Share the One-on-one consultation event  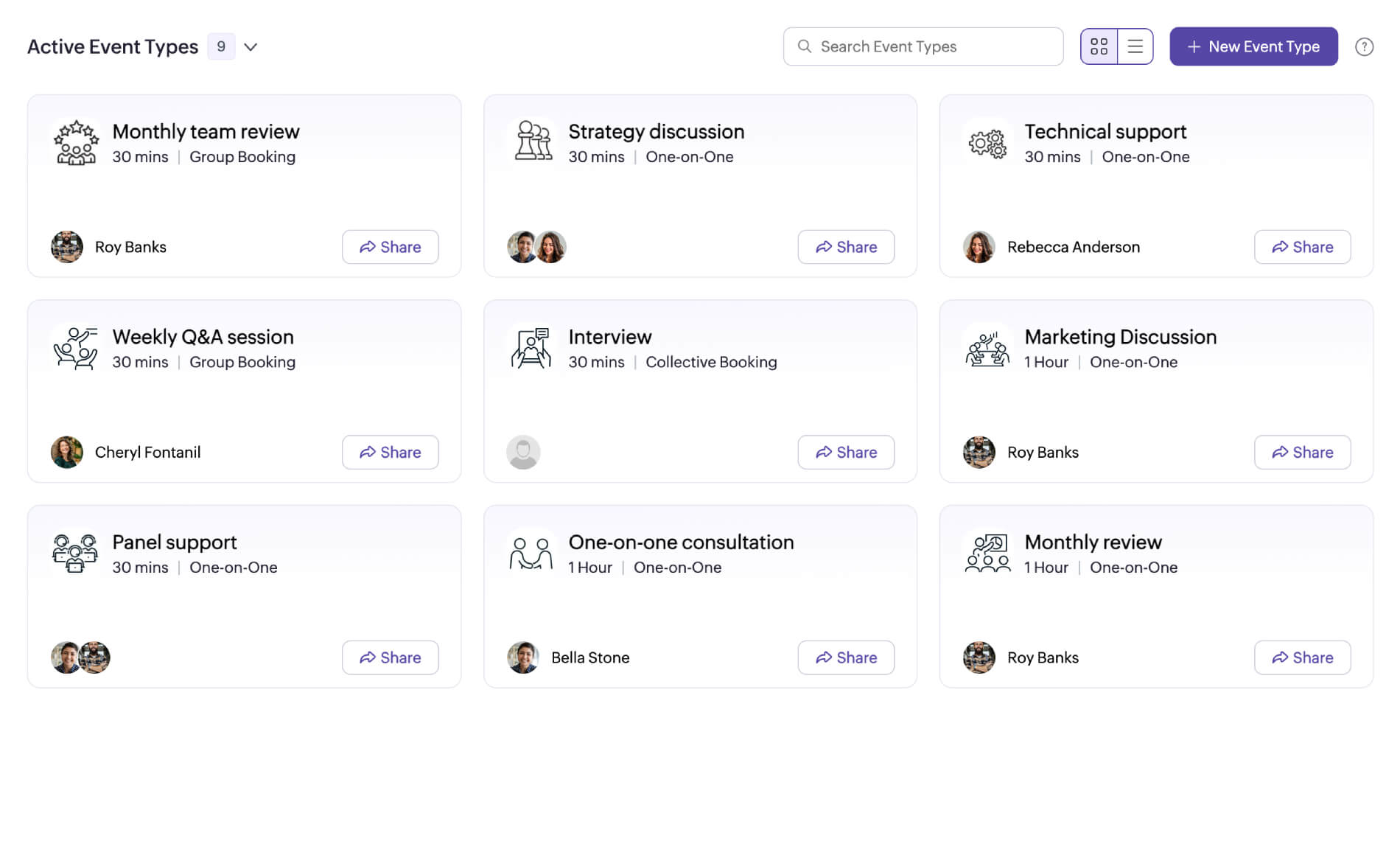(846, 658)
